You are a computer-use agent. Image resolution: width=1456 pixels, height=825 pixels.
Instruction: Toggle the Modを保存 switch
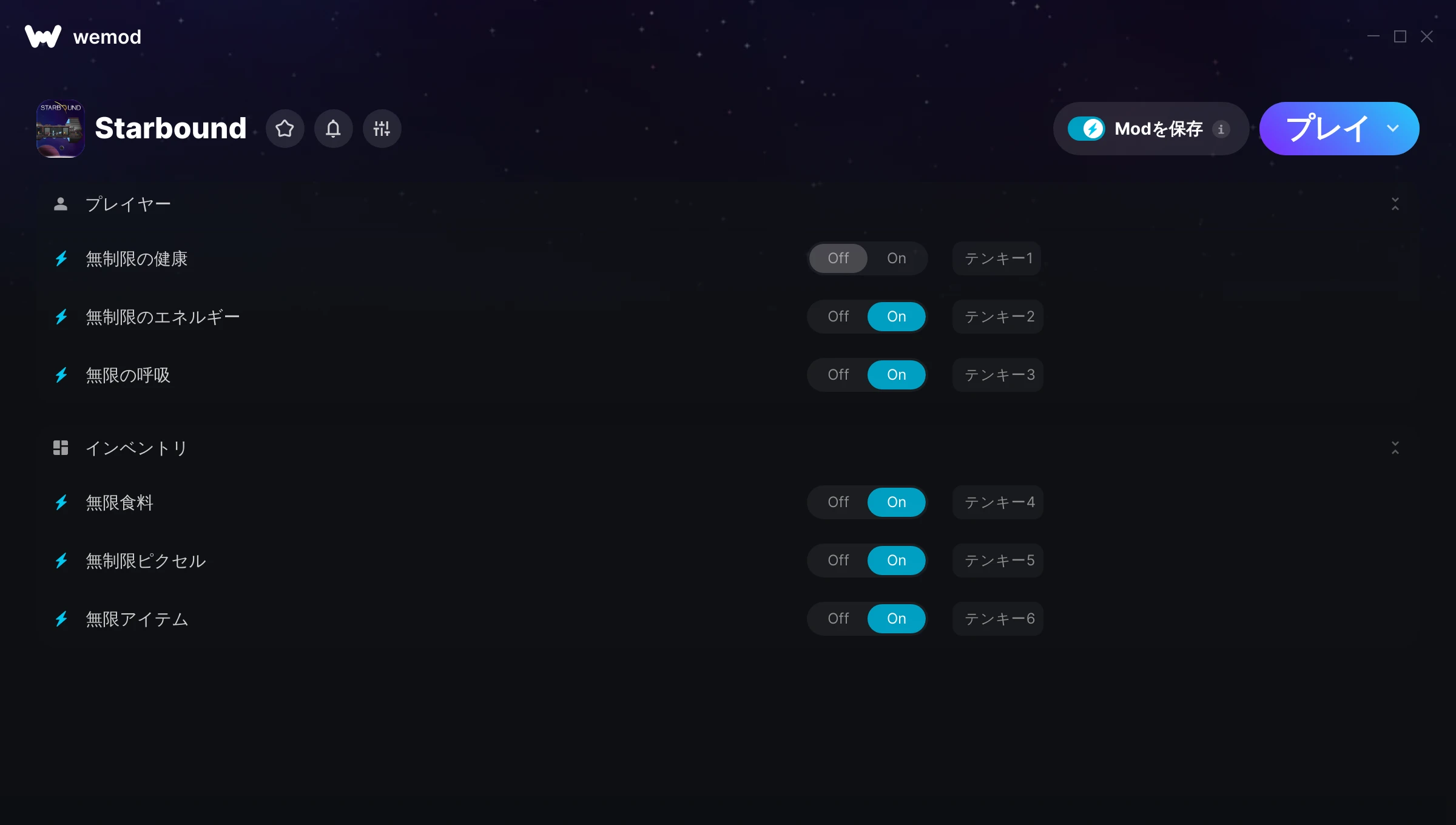tap(1087, 129)
